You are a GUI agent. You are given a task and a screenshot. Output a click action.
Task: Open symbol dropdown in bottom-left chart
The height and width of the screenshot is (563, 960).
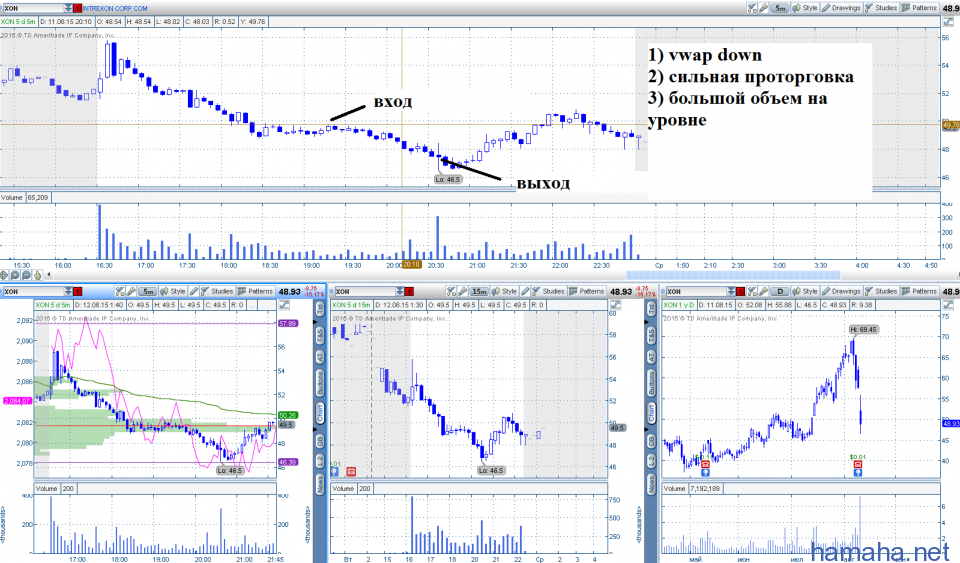point(67,291)
